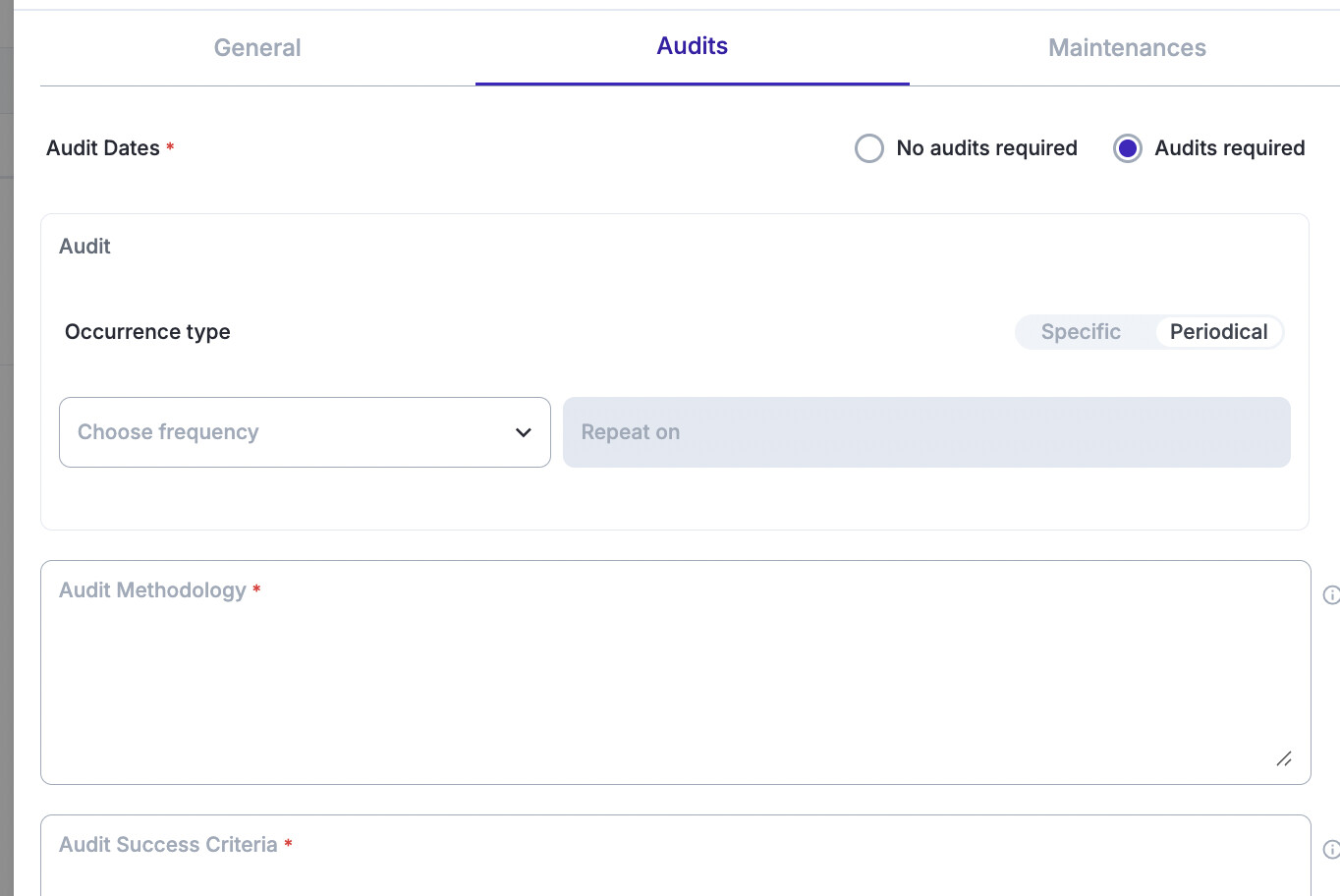
Task: Open the Maintenances tab
Action: (x=1127, y=48)
